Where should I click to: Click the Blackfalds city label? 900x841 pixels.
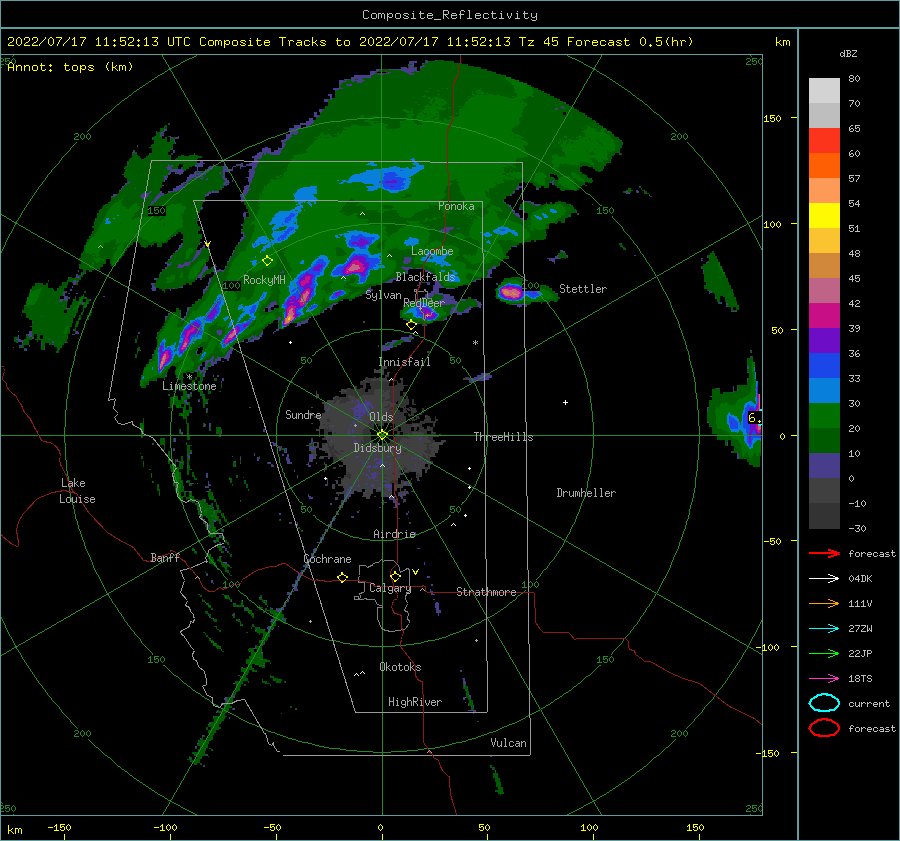click(x=425, y=277)
